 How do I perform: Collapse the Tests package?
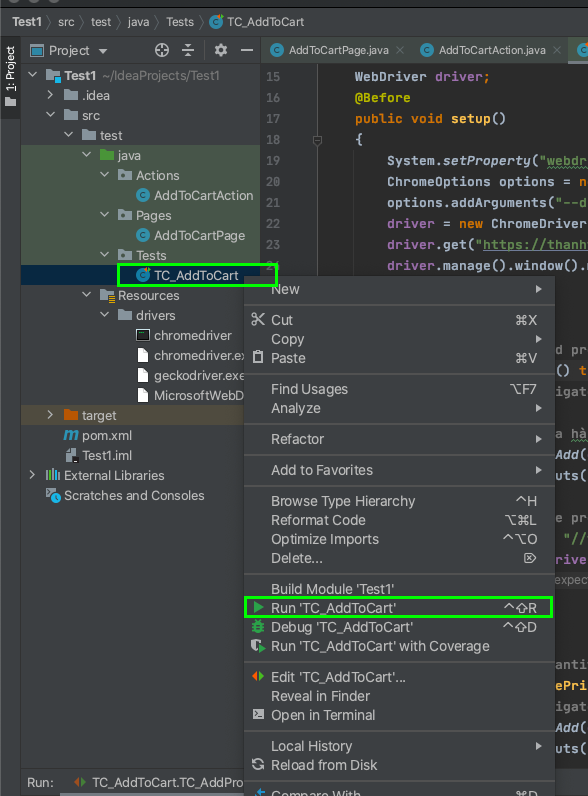[x=105, y=254]
